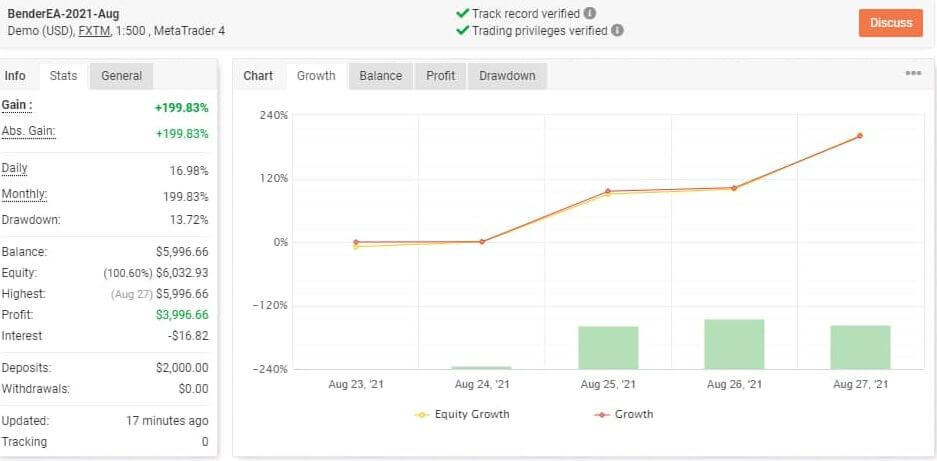The width and height of the screenshot is (937, 461).
Task: Toggle Equity Growth series in legend
Action: [471, 414]
